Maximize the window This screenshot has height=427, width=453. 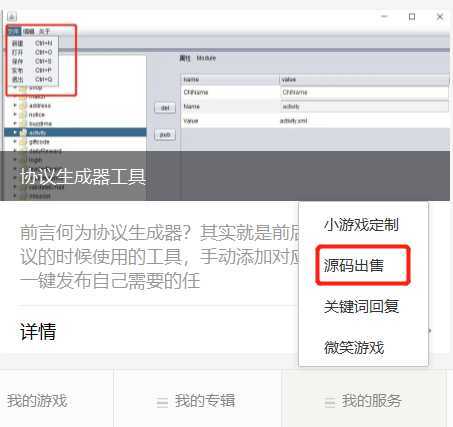pos(412,17)
